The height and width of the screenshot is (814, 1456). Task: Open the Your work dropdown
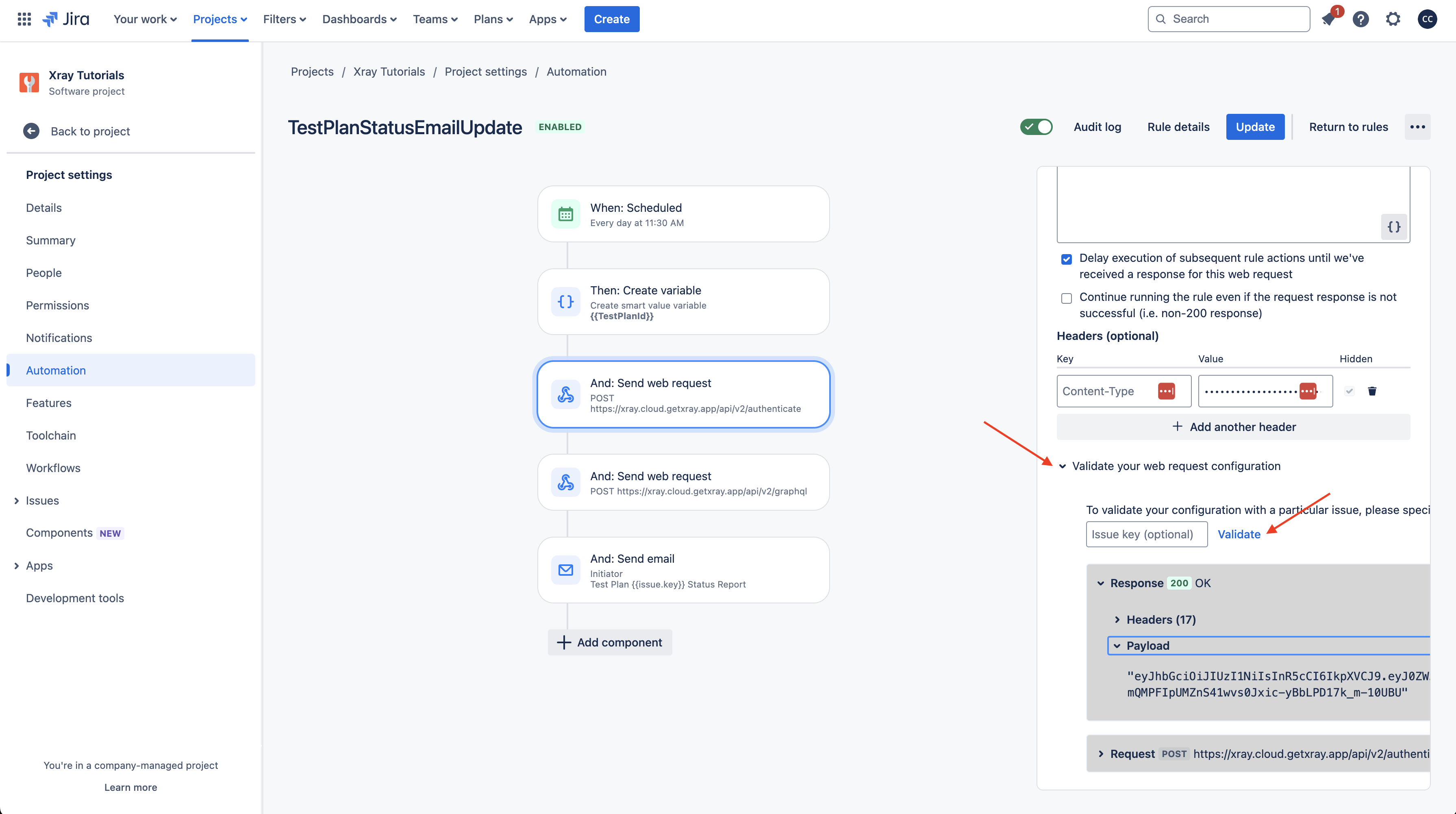coord(145,19)
